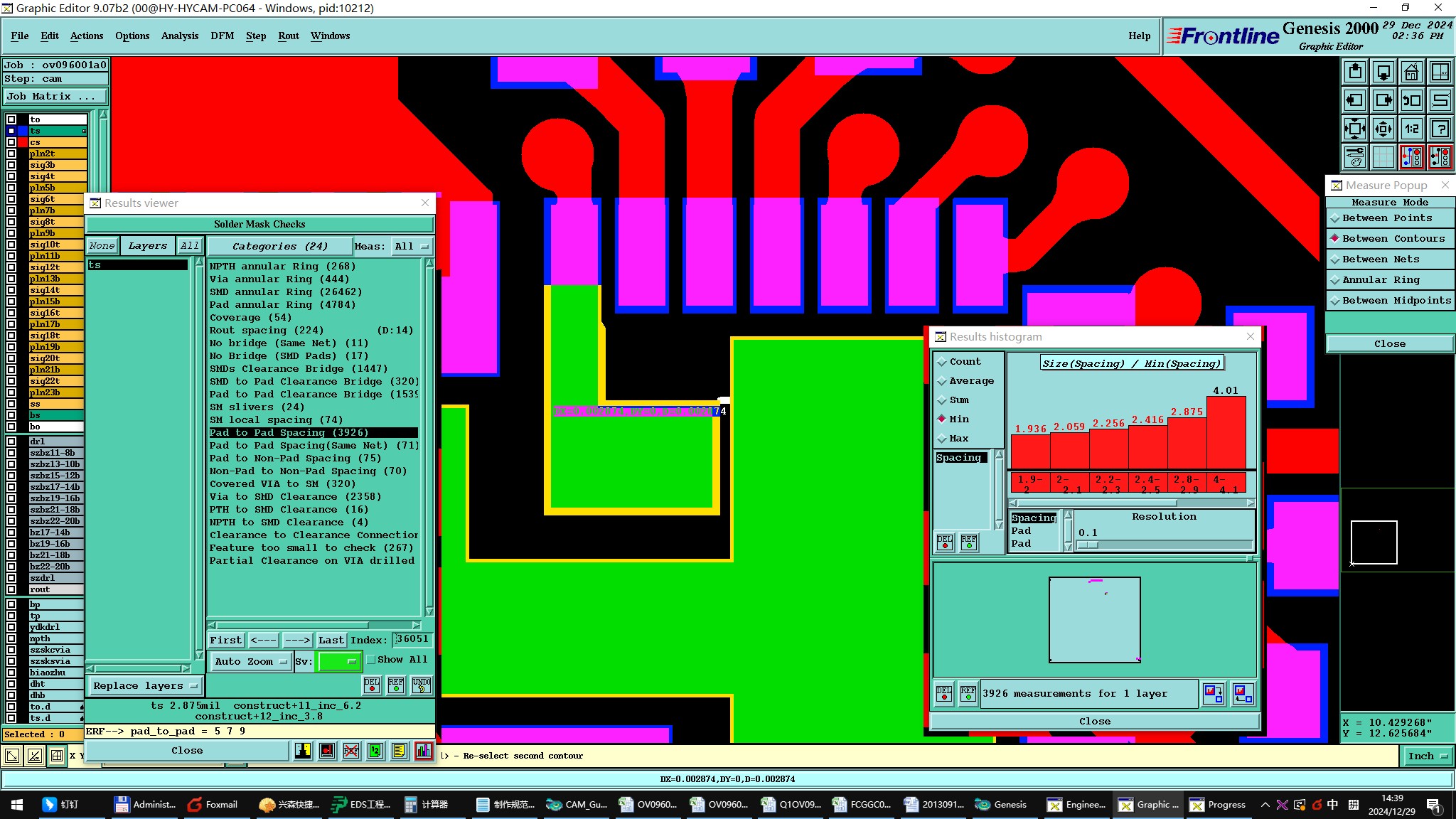The width and height of the screenshot is (1456, 819).
Task: Click the pan left arrow icon
Action: 1354,100
